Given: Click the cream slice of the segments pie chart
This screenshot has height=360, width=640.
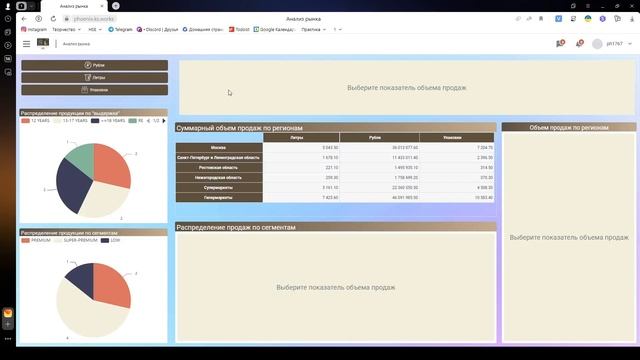Looking at the screenshot, I should tap(88, 312).
